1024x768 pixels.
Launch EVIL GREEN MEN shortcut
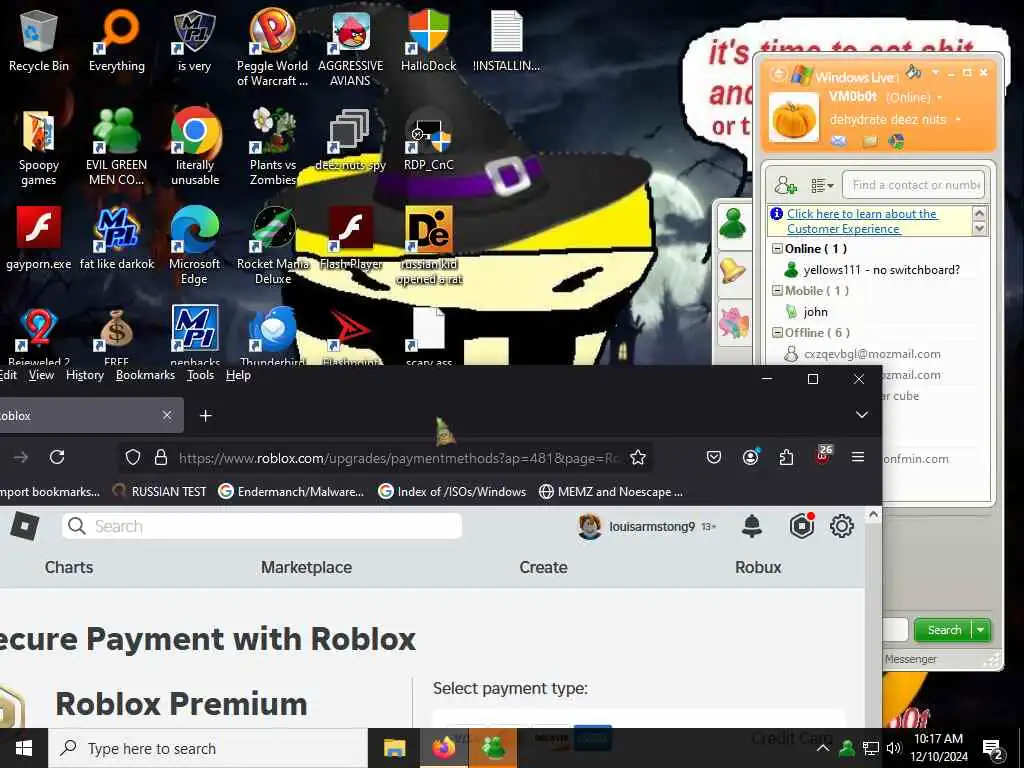coord(117,148)
